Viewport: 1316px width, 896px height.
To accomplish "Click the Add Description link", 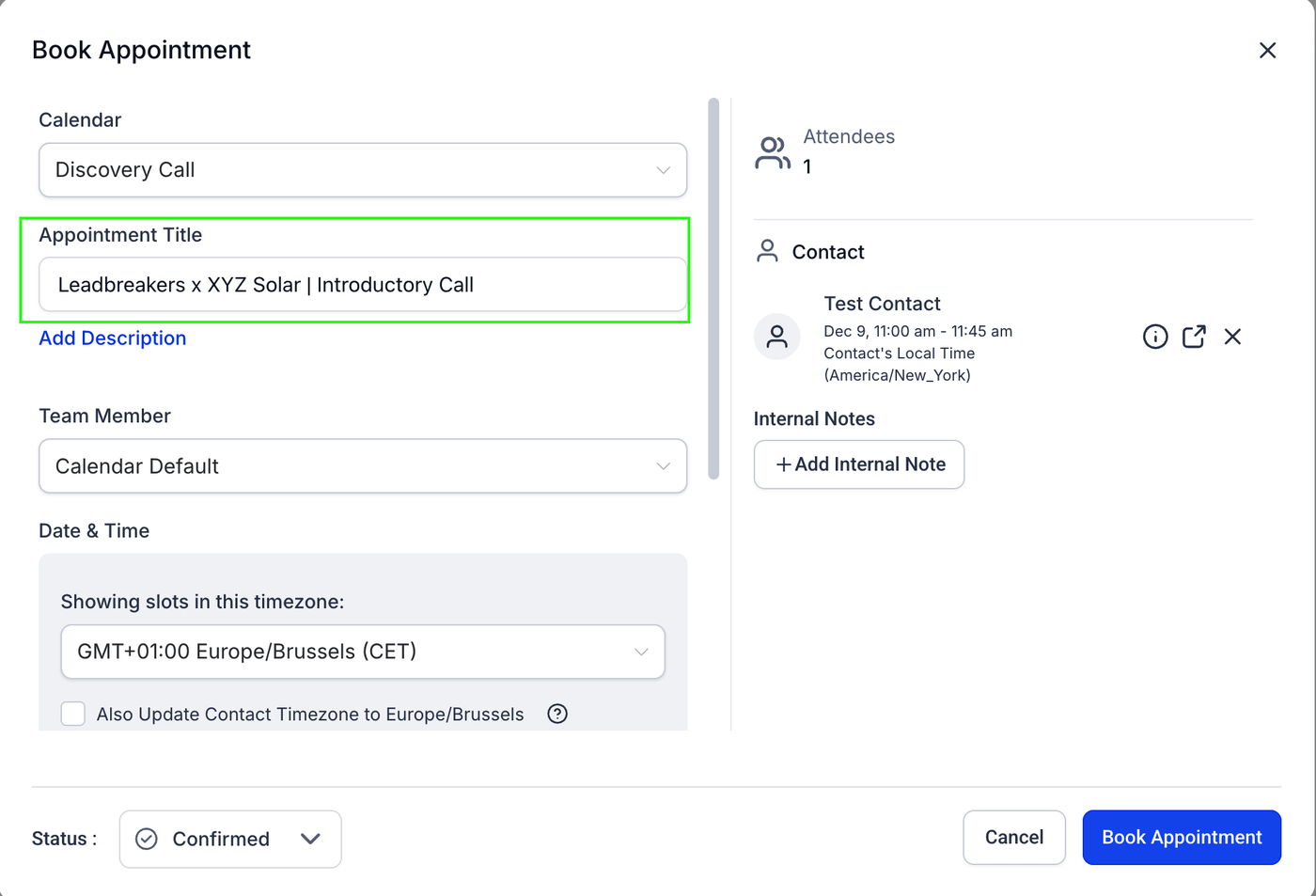I will coord(113,338).
